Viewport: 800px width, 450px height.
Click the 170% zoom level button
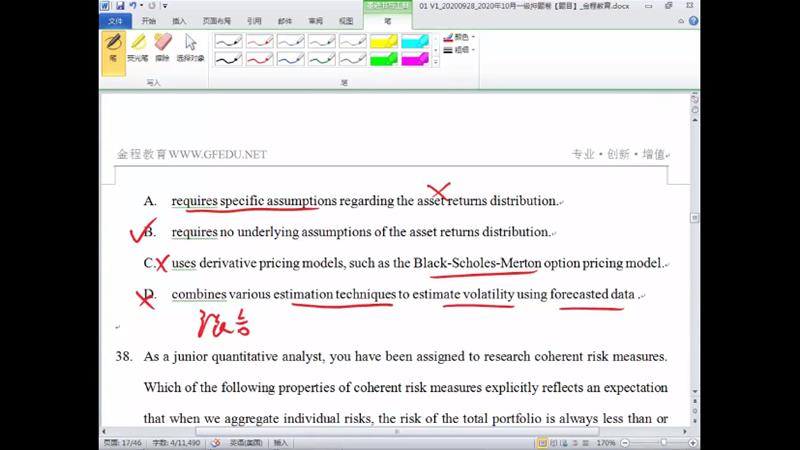point(605,442)
